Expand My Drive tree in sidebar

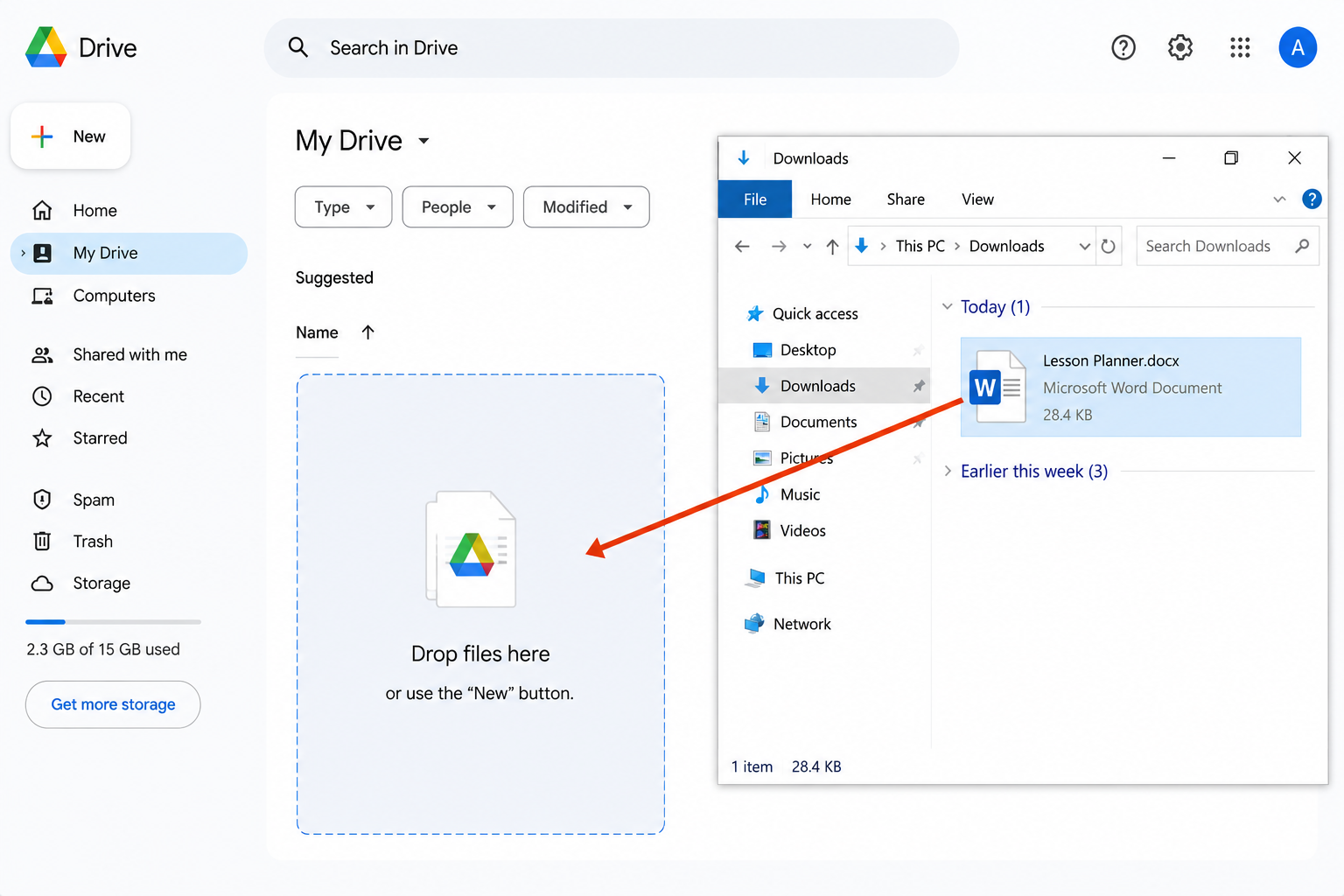point(23,253)
